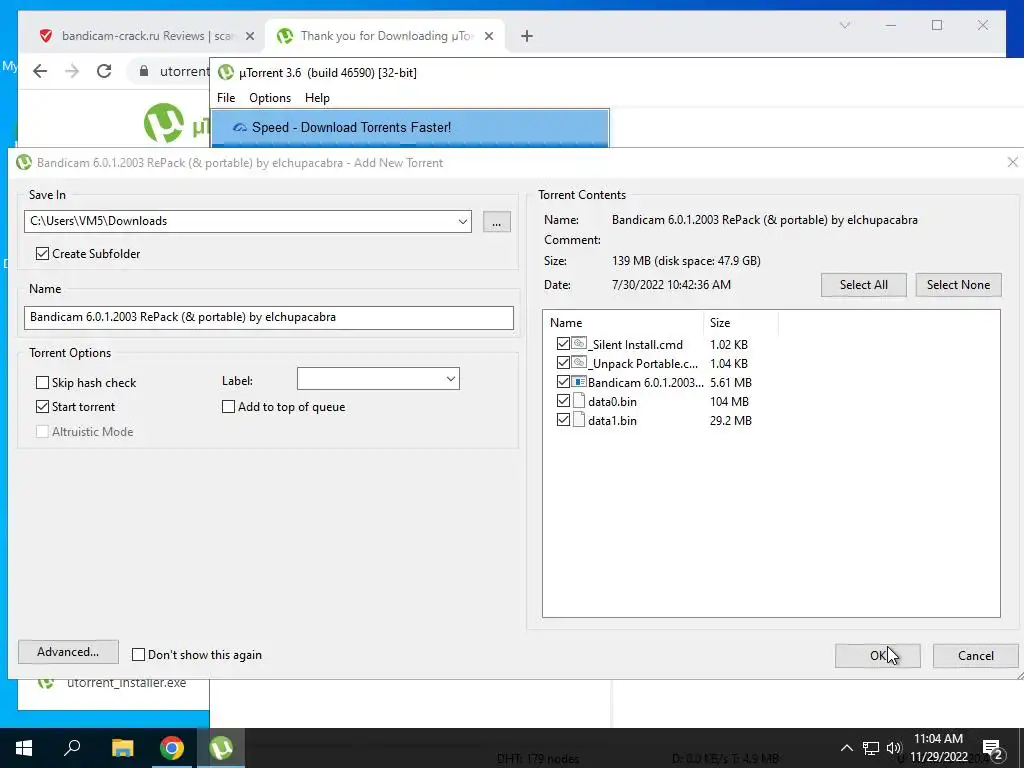Open the File menu in uTorrent
Screen dimensions: 1024x768
click(x=226, y=98)
